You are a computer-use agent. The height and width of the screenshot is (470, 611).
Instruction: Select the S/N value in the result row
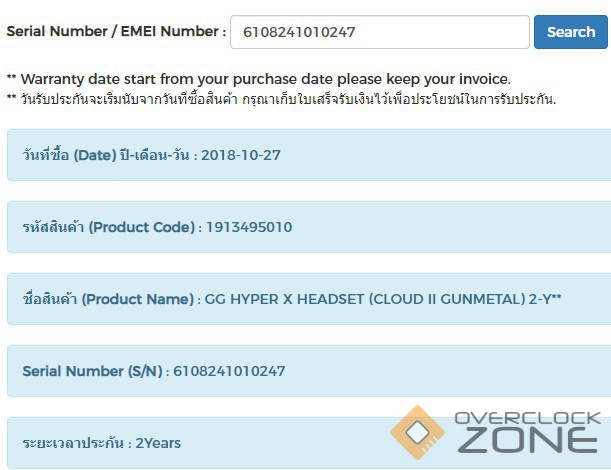229,371
